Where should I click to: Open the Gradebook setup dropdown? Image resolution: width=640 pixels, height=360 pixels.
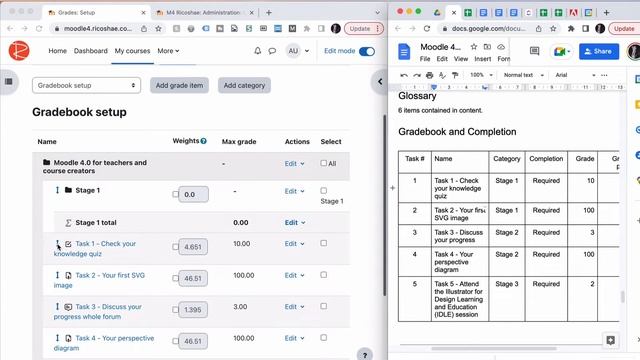click(x=87, y=85)
